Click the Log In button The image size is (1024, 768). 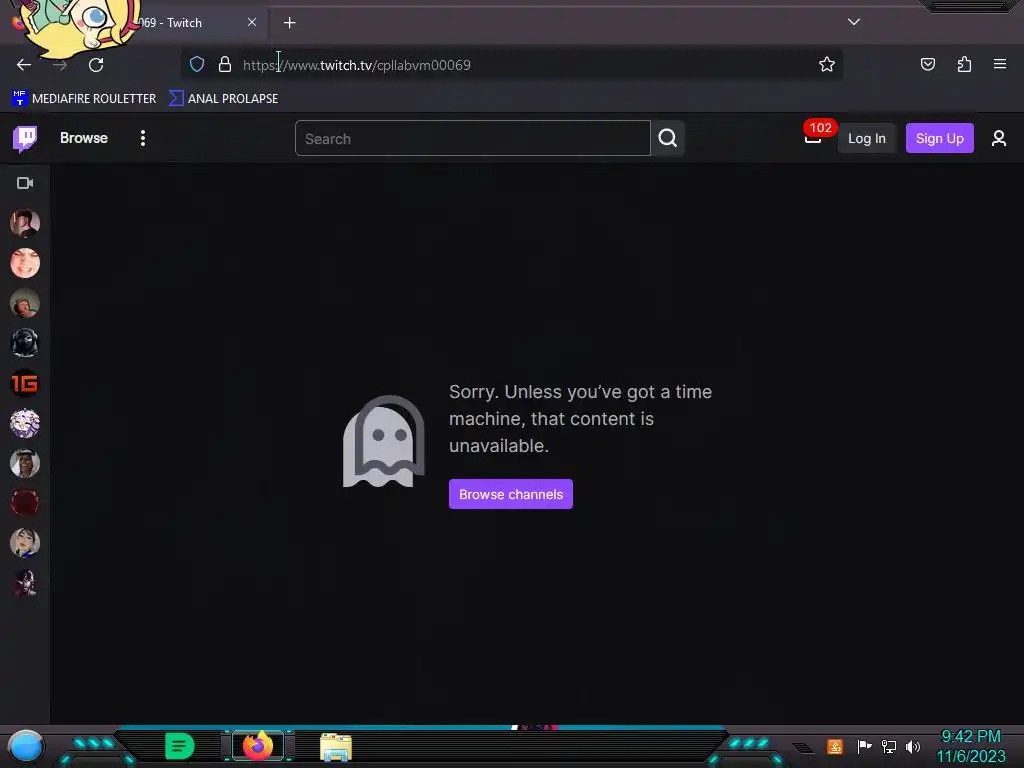(867, 138)
